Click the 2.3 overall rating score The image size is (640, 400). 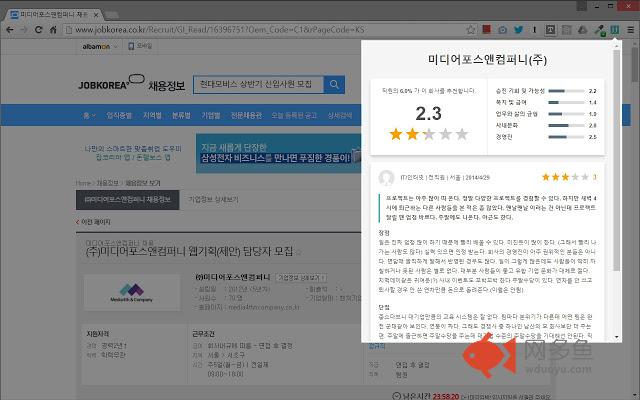point(429,113)
